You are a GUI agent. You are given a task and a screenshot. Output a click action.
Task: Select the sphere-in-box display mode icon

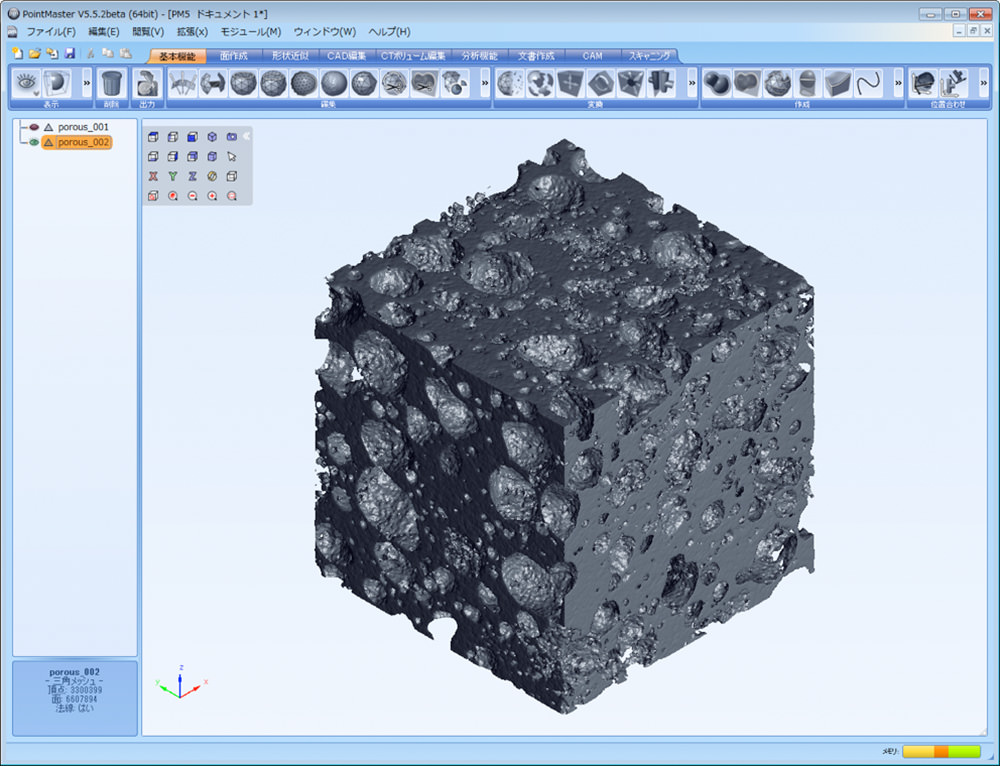point(57,84)
